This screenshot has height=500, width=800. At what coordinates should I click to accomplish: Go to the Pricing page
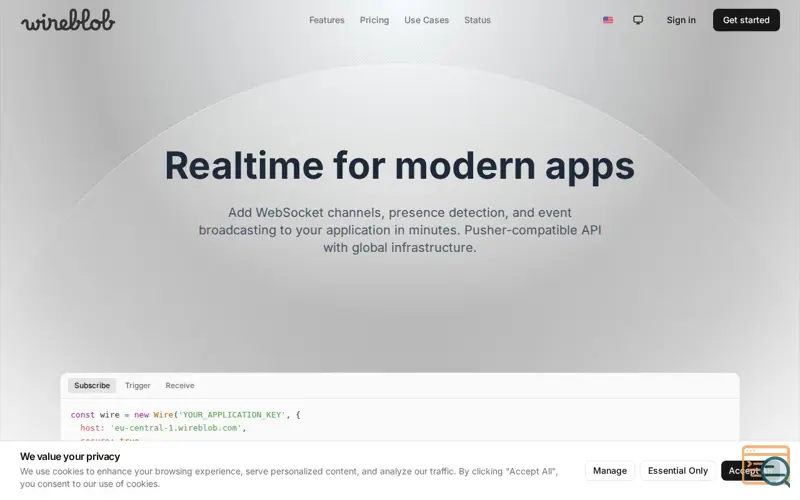pyautogui.click(x=374, y=20)
